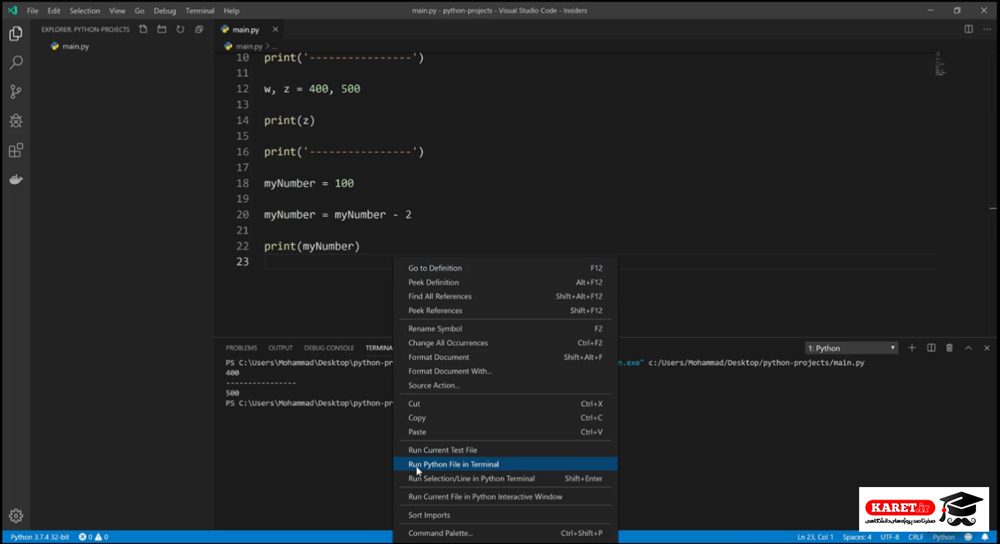The height and width of the screenshot is (544, 1000).
Task: Open the Manage gear in activity bar
Action: click(x=16, y=515)
